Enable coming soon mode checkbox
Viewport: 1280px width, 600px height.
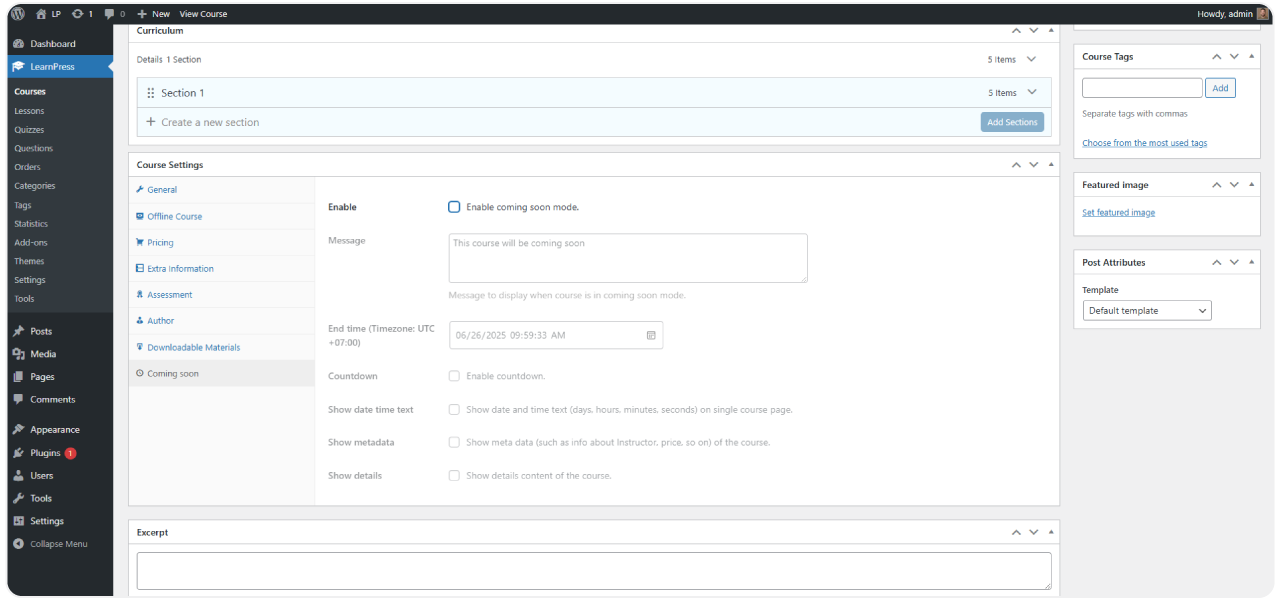click(454, 207)
